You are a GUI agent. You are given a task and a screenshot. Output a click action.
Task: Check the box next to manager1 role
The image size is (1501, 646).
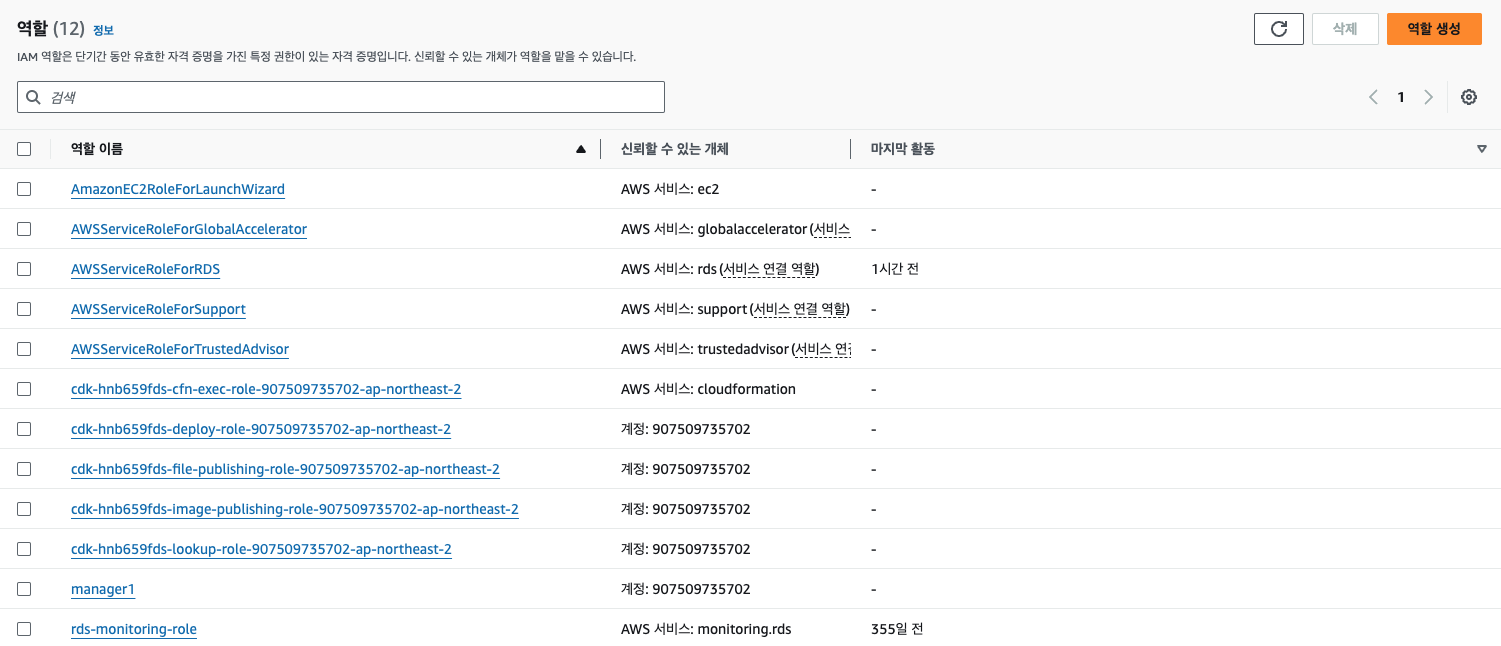[x=25, y=588]
